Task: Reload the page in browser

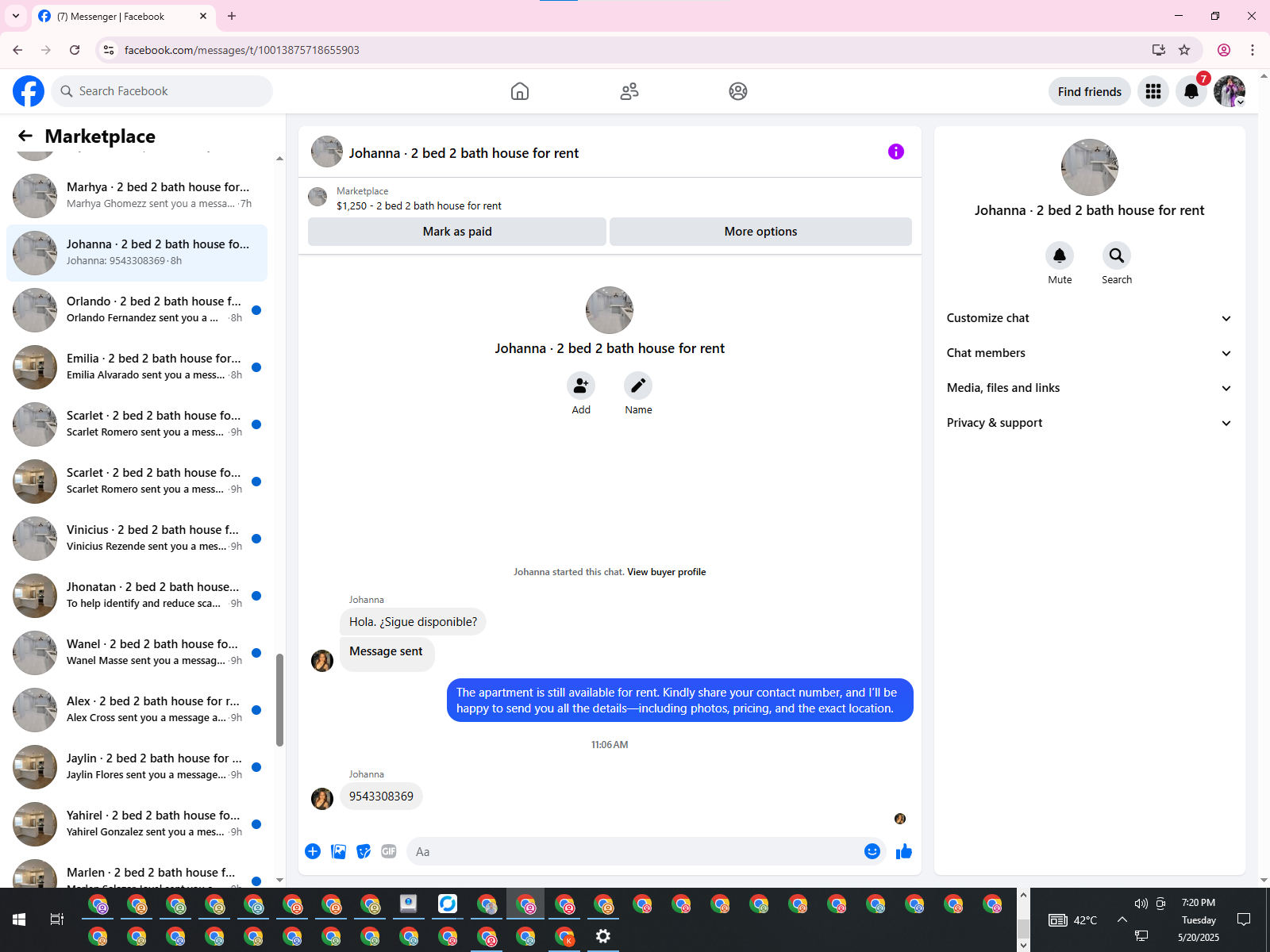Action: [x=75, y=50]
